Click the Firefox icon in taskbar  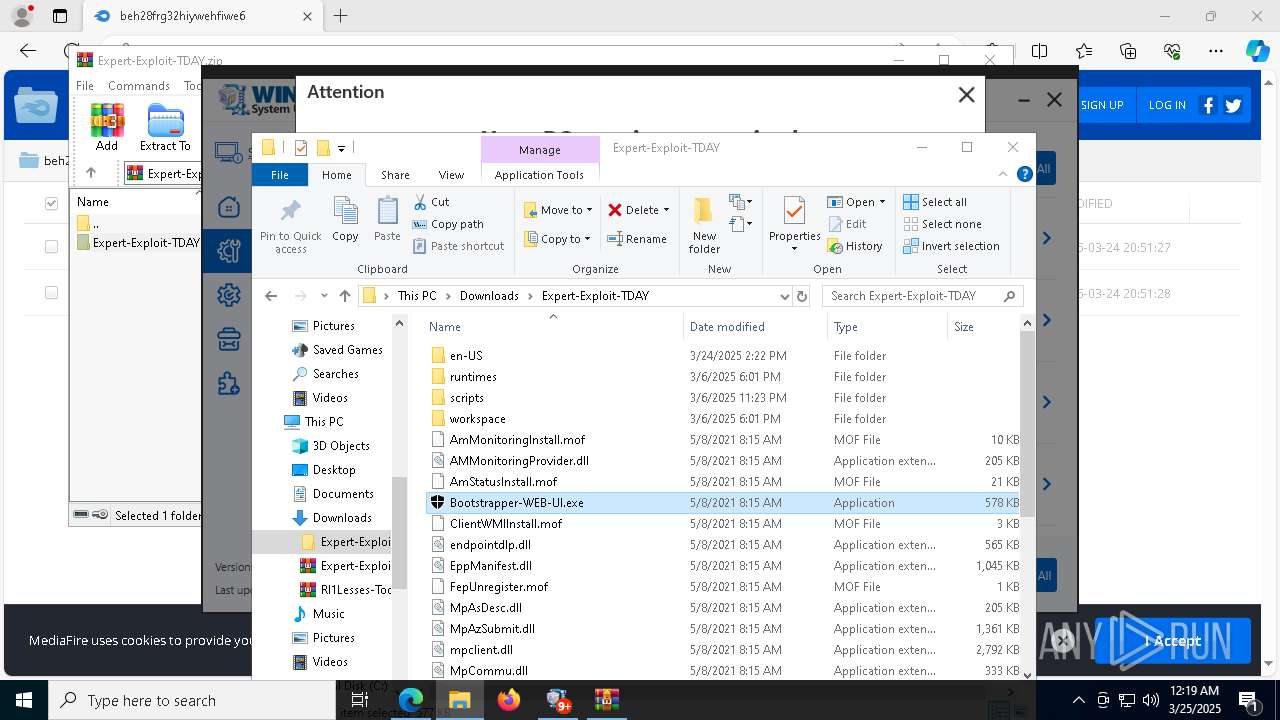[509, 700]
